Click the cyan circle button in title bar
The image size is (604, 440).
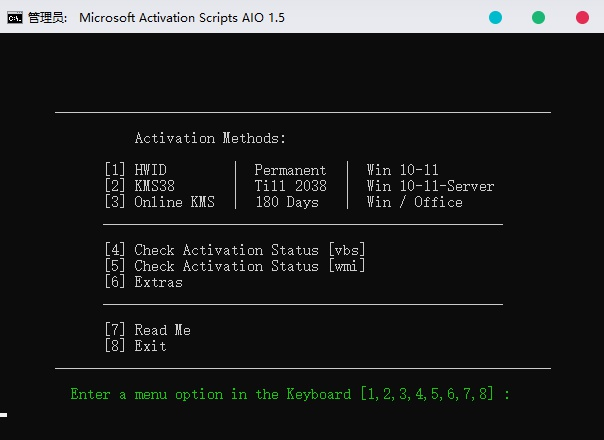point(495,17)
